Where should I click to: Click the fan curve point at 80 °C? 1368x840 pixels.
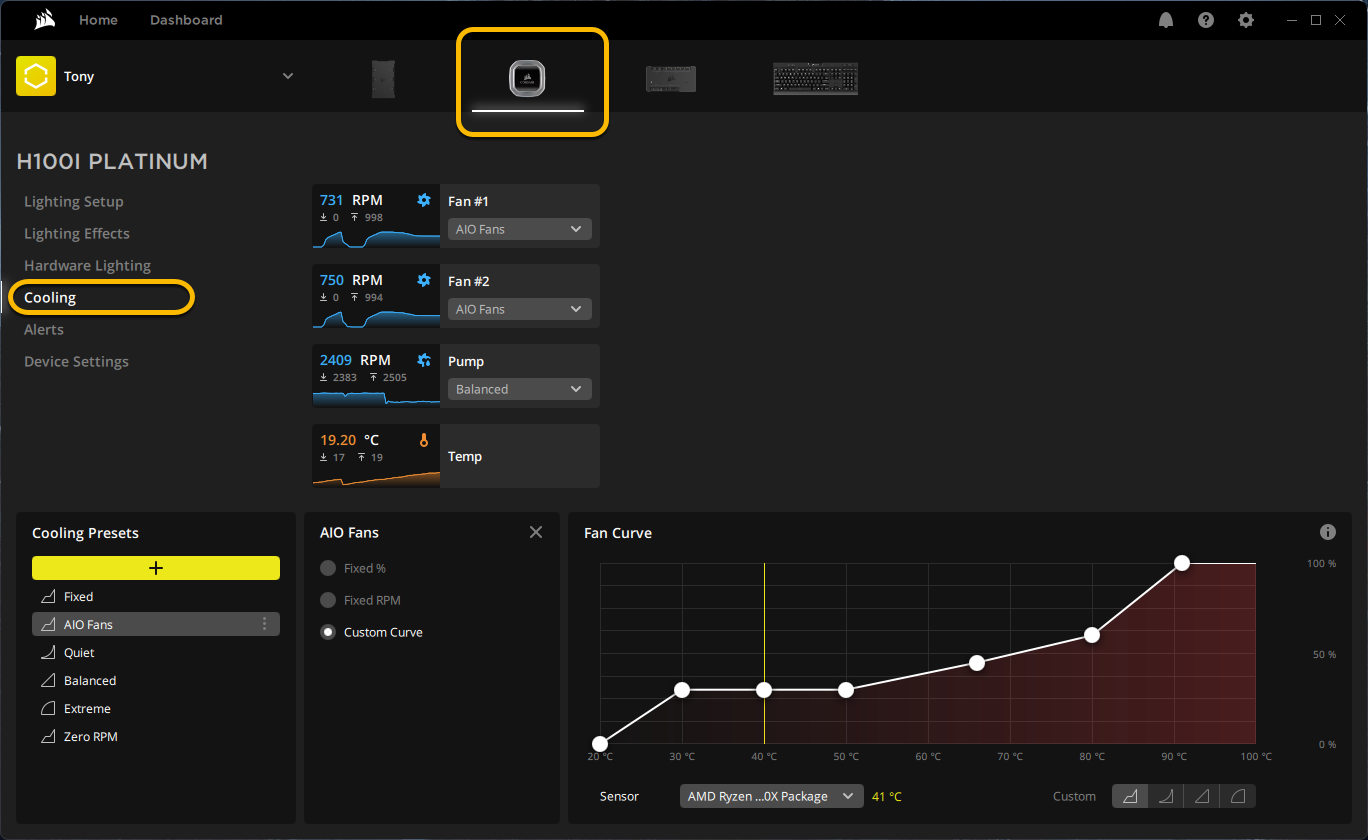(1092, 635)
